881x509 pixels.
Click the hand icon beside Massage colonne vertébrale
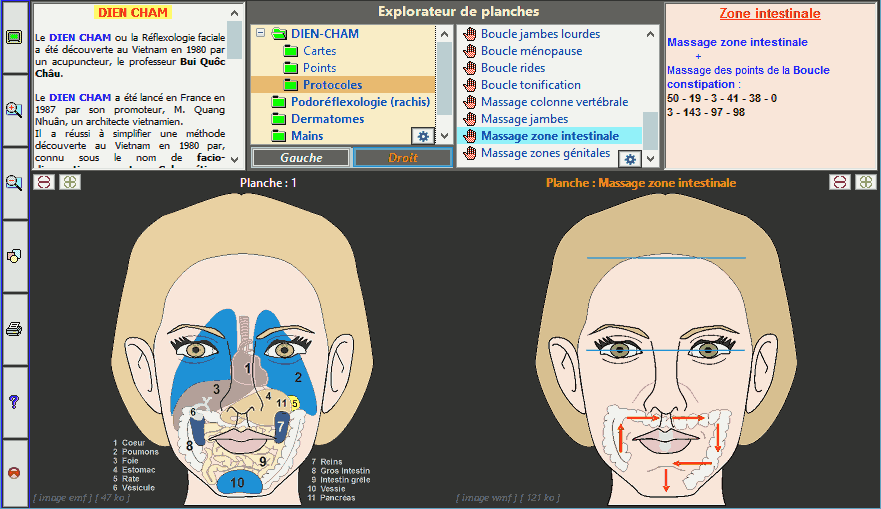tap(470, 102)
